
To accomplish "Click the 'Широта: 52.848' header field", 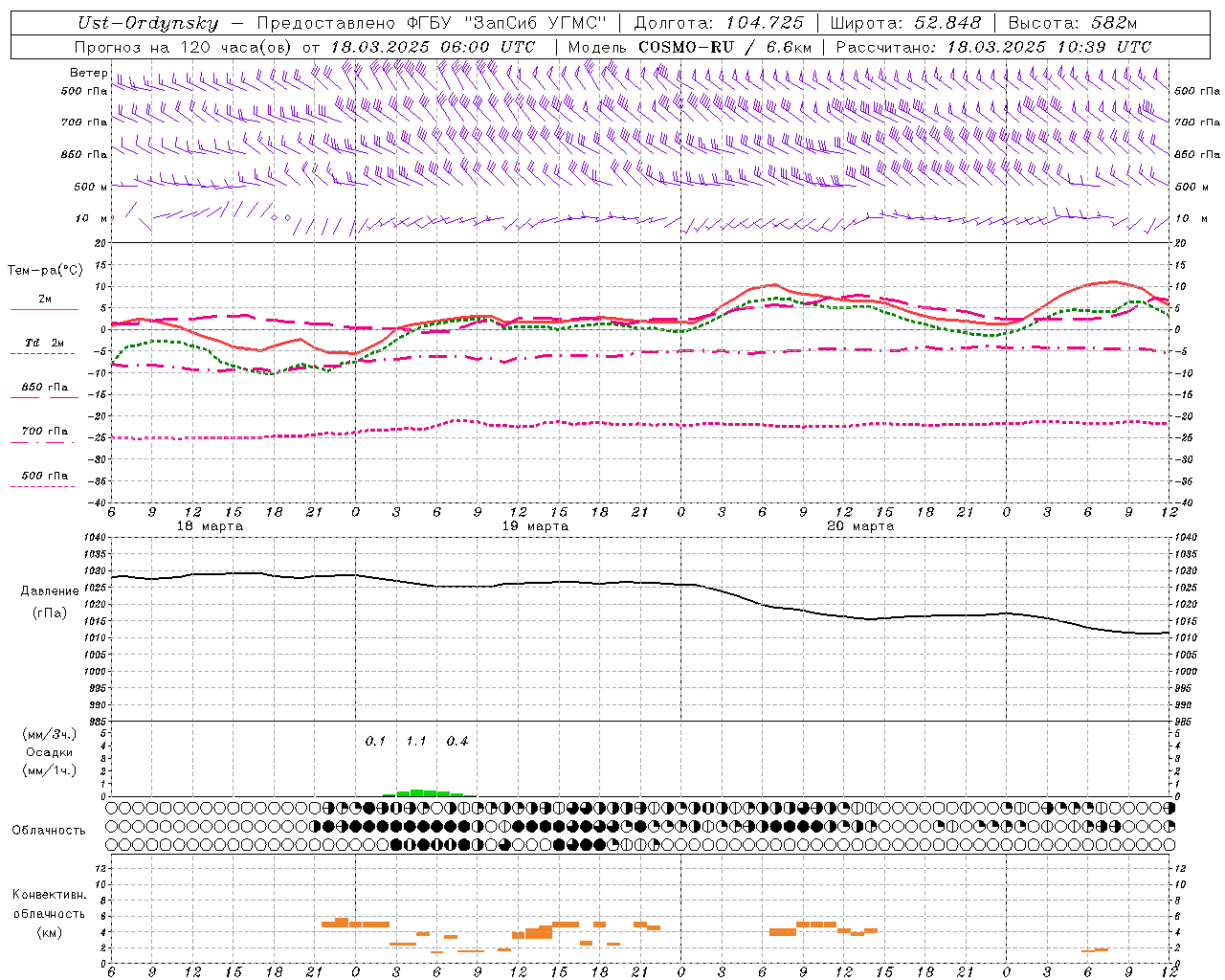I will (x=905, y=24).
